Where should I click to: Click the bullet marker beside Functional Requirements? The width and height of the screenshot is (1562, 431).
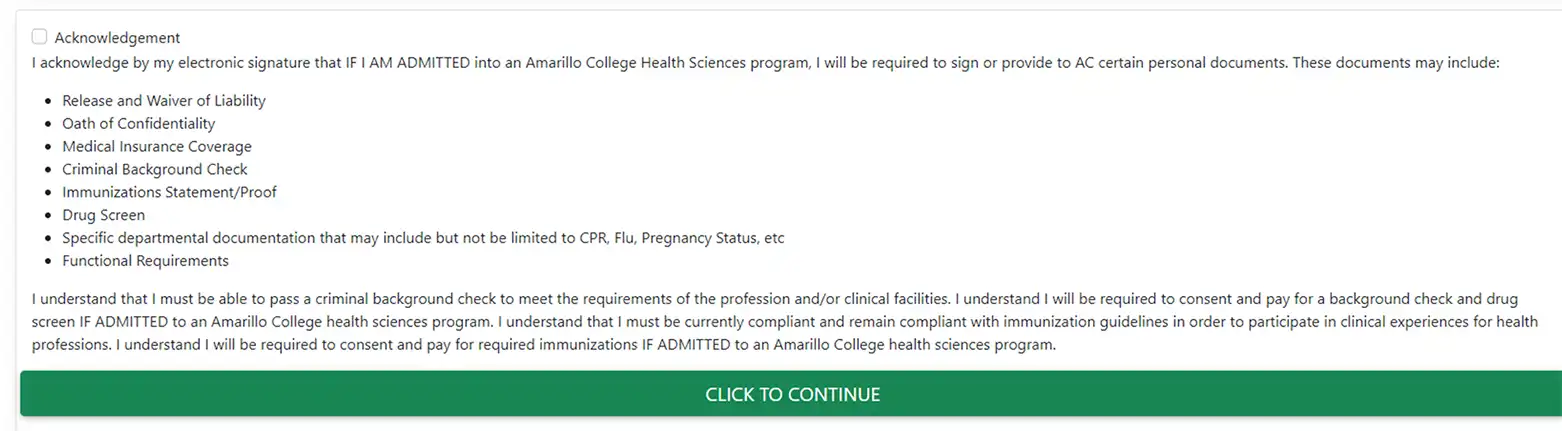(50, 262)
